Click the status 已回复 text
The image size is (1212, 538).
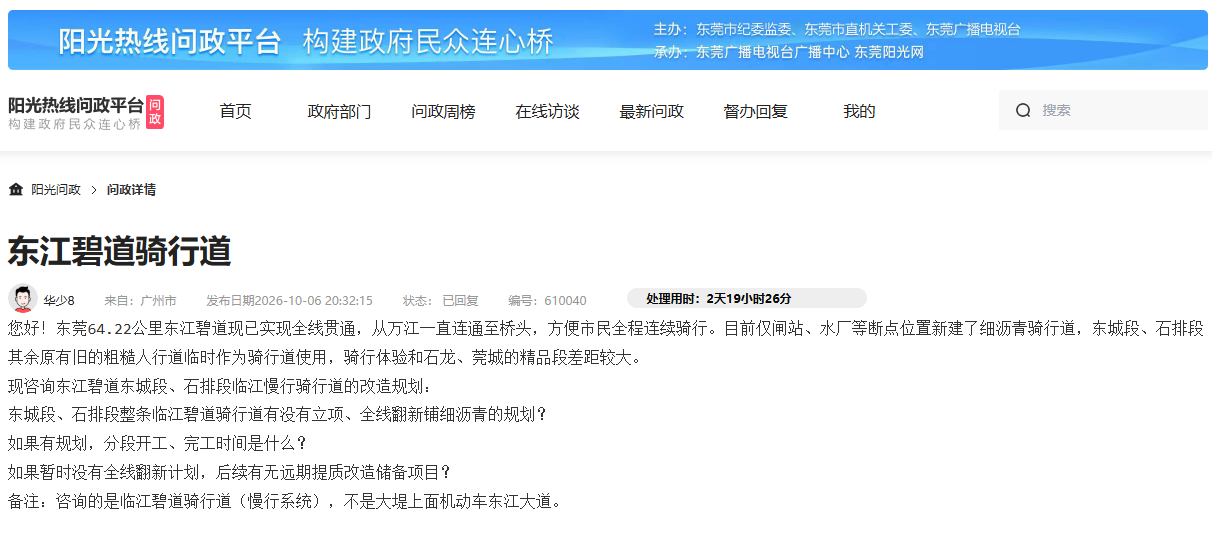[x=461, y=300]
